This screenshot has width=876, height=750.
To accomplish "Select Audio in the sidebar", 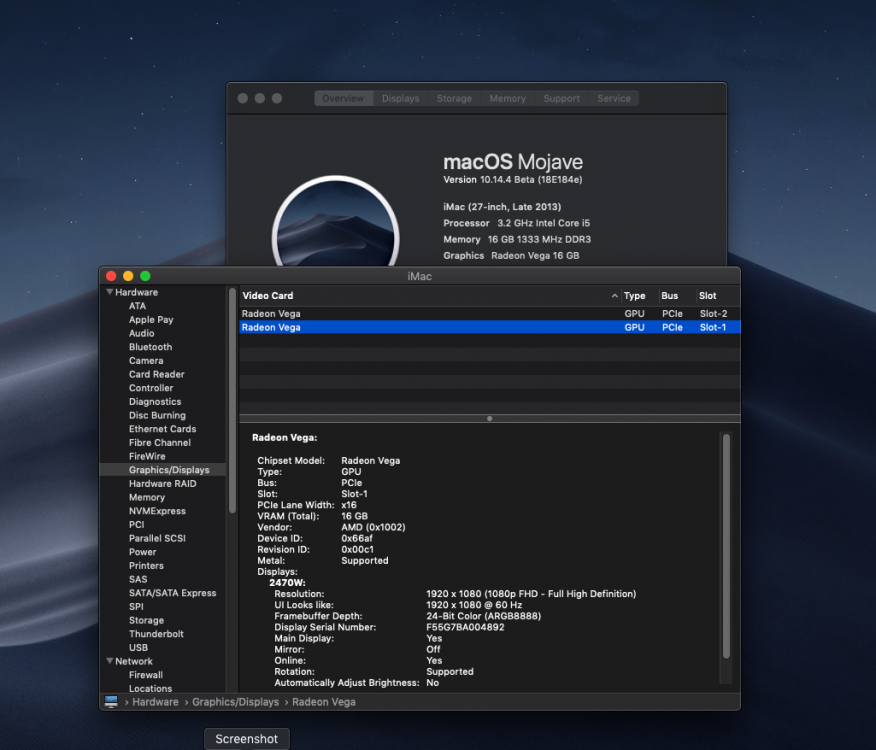I will click(x=141, y=333).
